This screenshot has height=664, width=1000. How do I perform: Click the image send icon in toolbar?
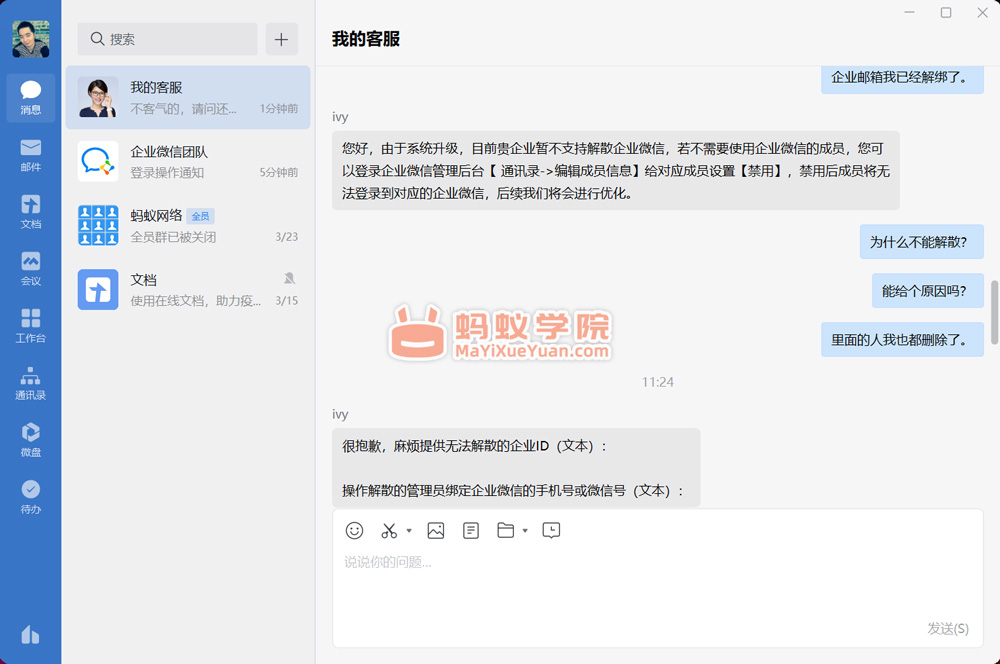tap(435, 531)
